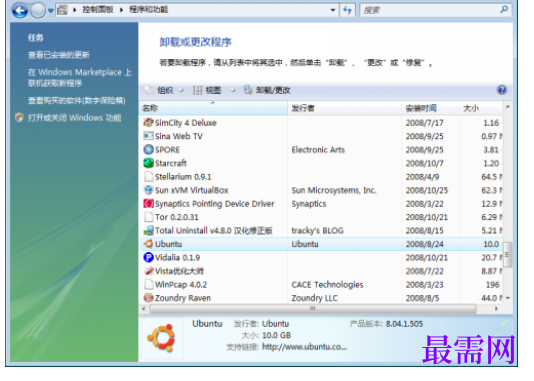The width and height of the screenshot is (534, 381).
Task: Click the Stellarium 0.9.1 file icon
Action: [x=148, y=176]
